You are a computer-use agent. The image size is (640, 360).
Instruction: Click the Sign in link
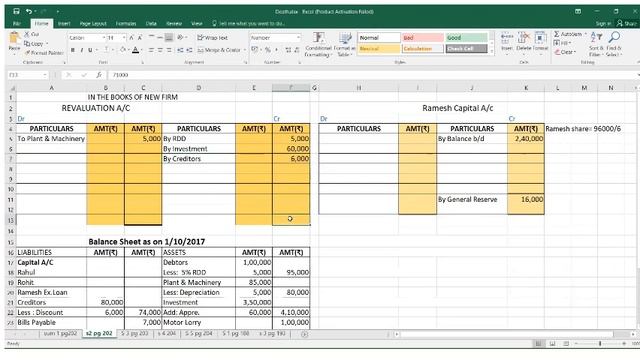click(603, 24)
